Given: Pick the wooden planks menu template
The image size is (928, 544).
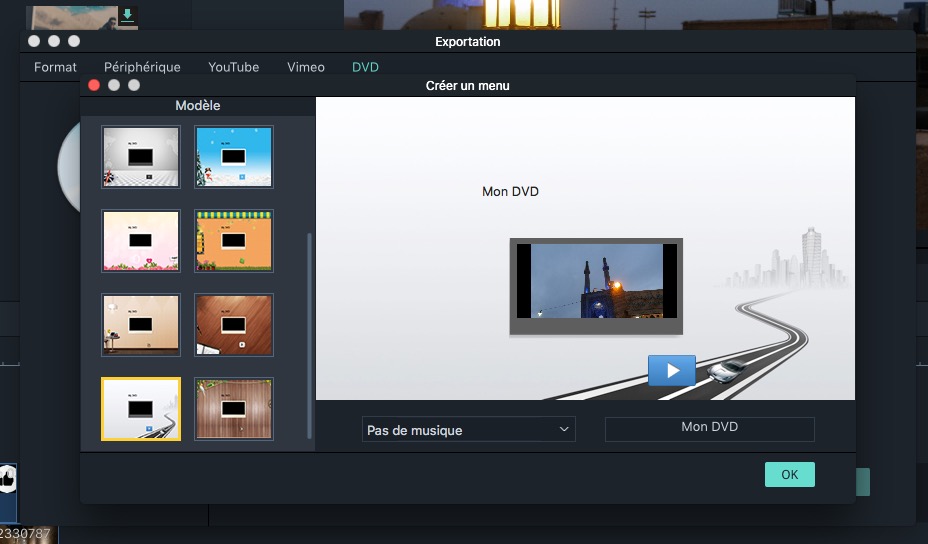Looking at the screenshot, I should (x=234, y=409).
